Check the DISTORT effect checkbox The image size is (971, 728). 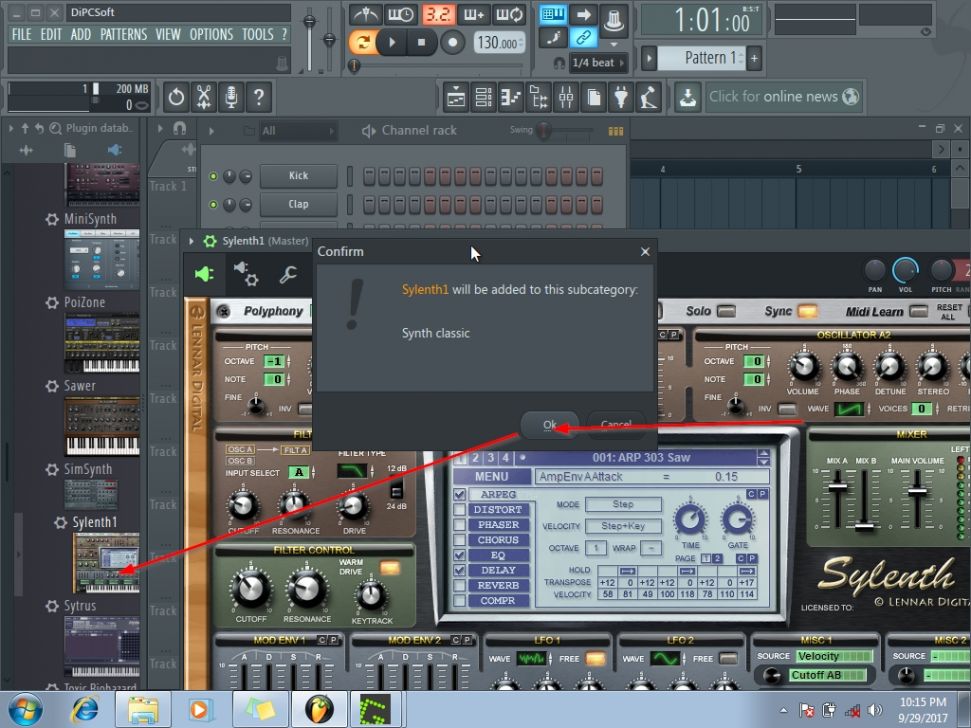[459, 509]
